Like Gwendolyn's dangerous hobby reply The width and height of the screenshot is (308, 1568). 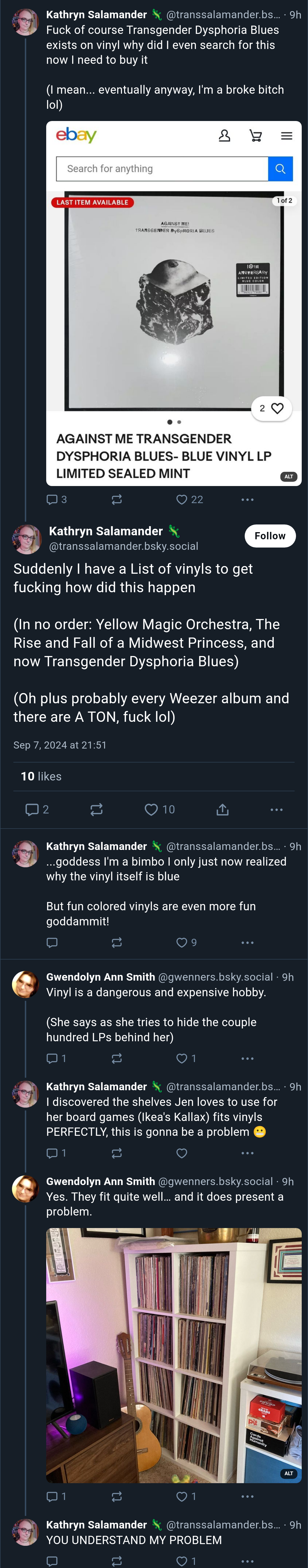point(186,1059)
